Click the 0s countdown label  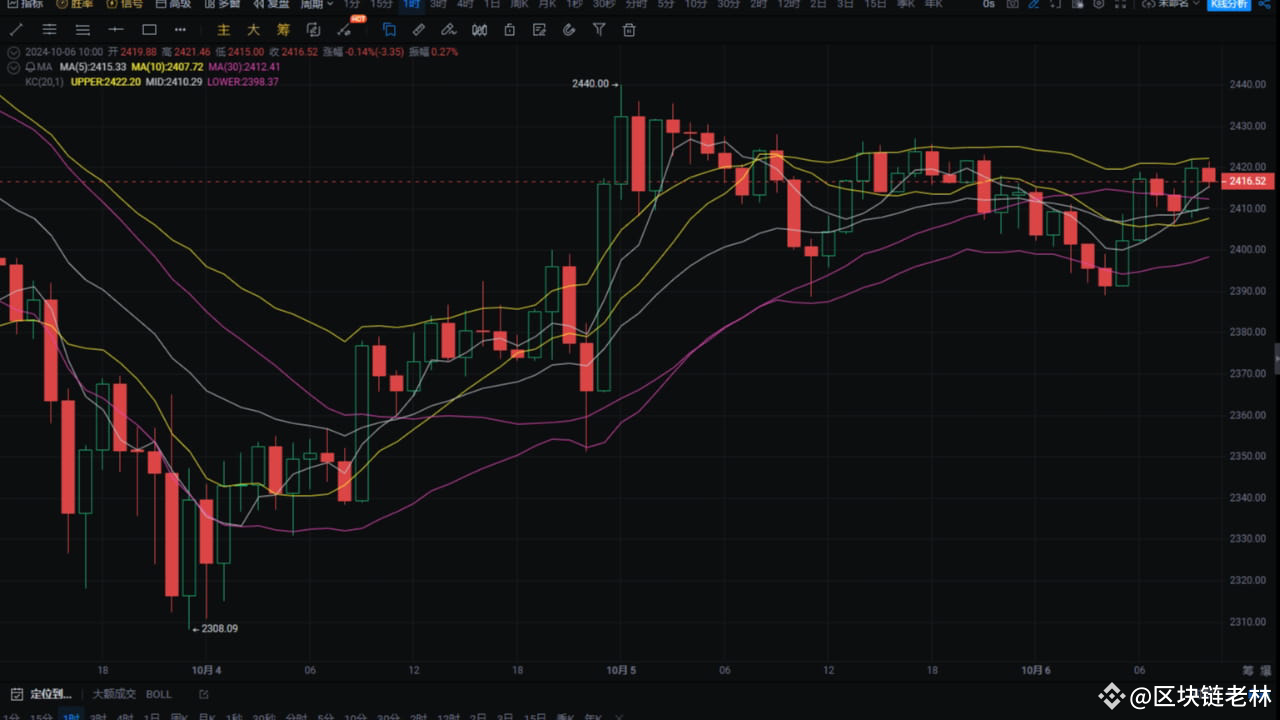(x=989, y=4)
